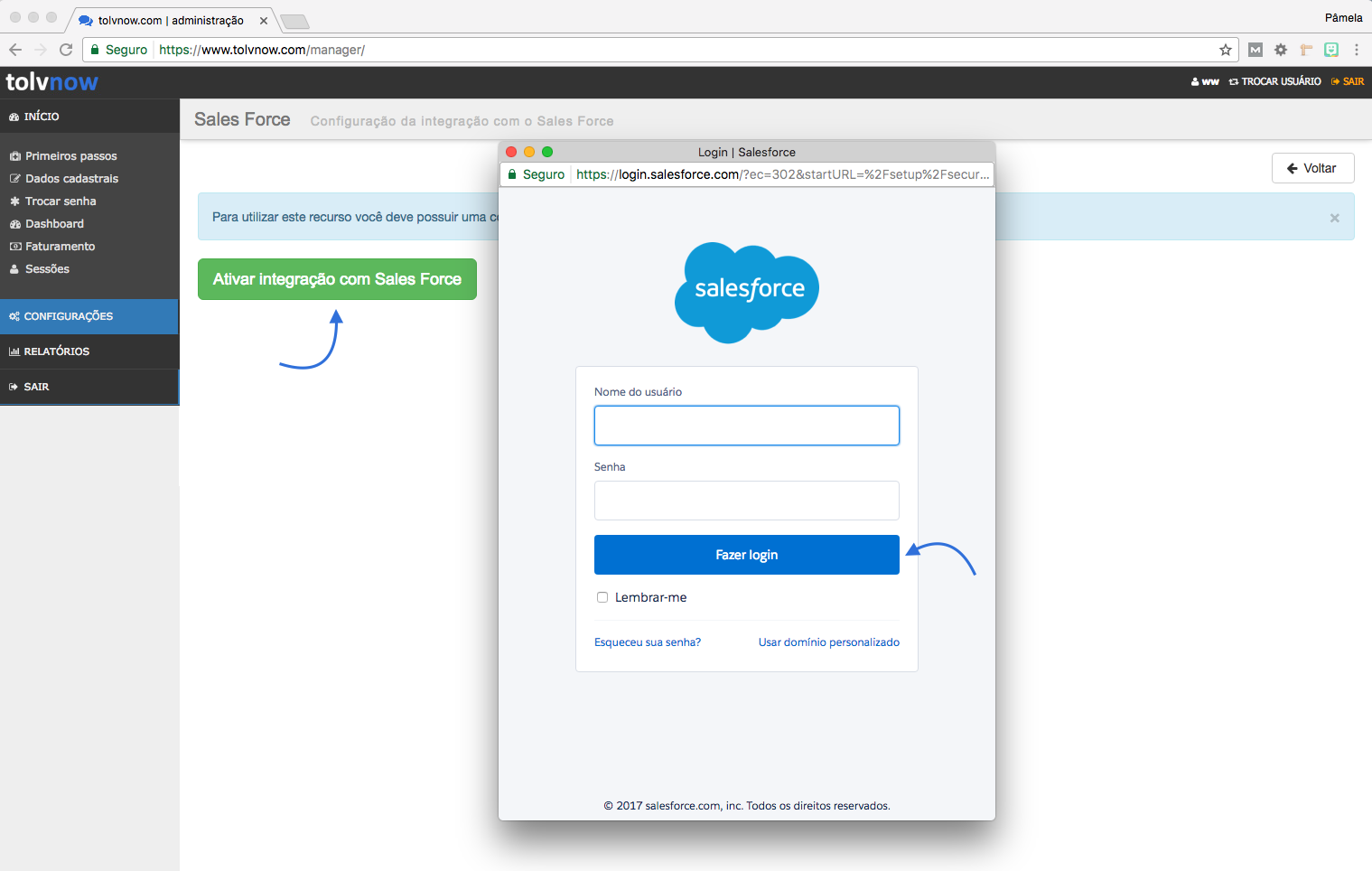
Task: Open Trocar senha in sidebar
Action: point(52,201)
